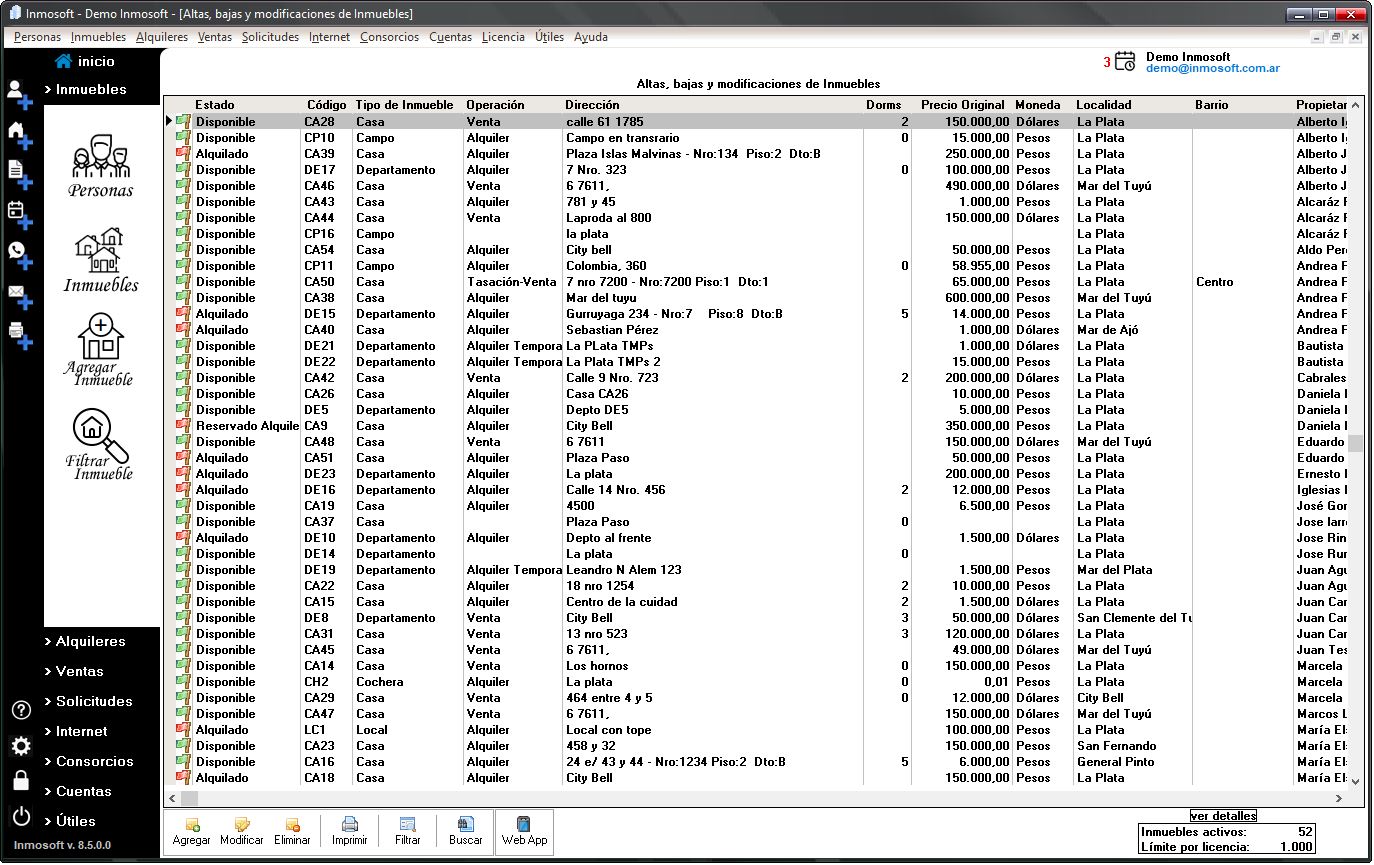The image size is (1374, 865).
Task: Click the add print job printer icon
Action: pyautogui.click(x=20, y=336)
